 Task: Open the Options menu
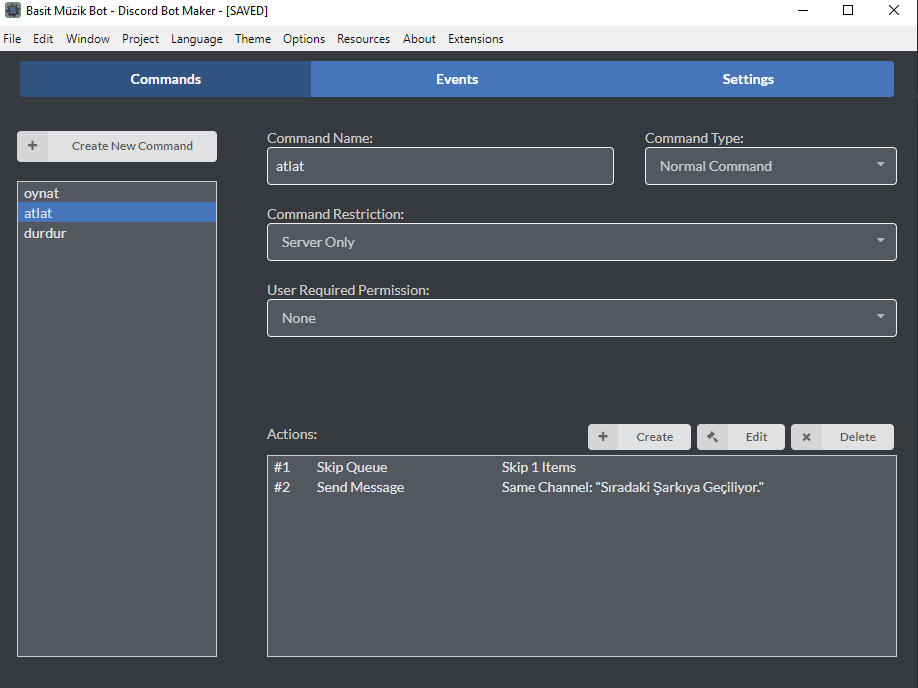click(304, 39)
